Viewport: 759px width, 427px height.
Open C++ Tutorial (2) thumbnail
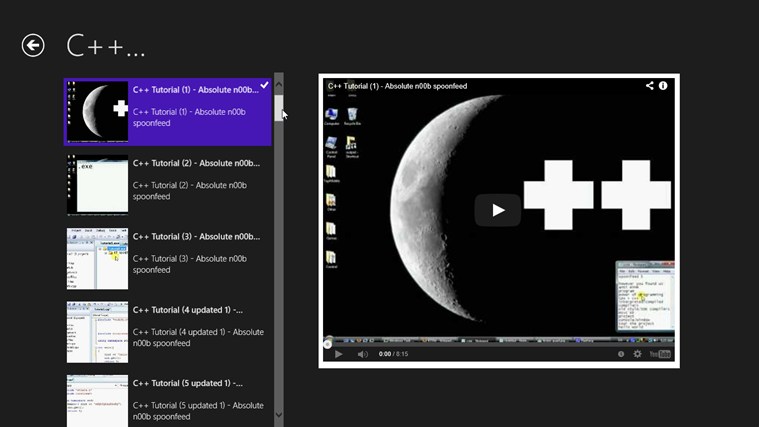click(97, 185)
